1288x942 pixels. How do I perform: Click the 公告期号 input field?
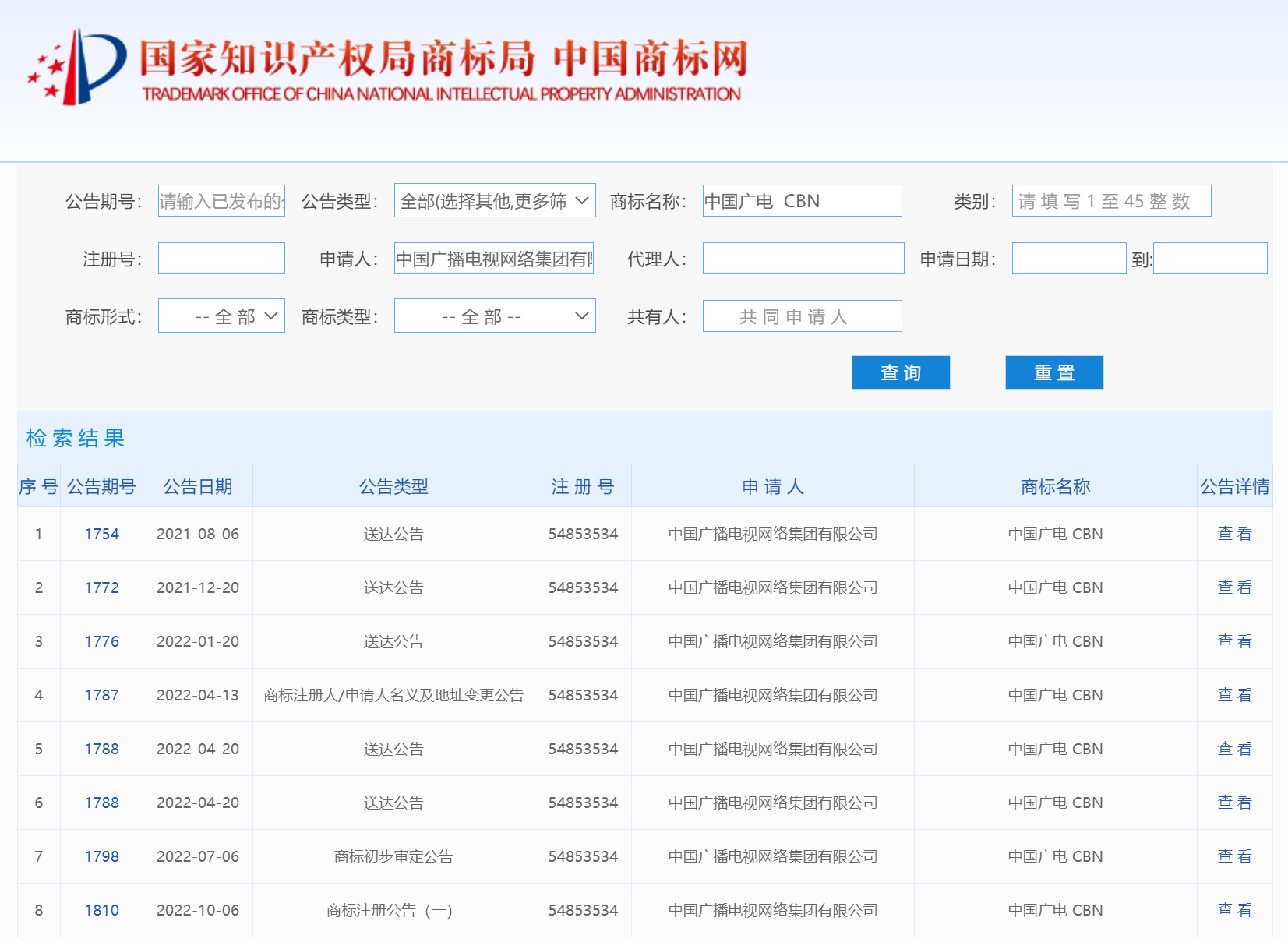click(221, 201)
